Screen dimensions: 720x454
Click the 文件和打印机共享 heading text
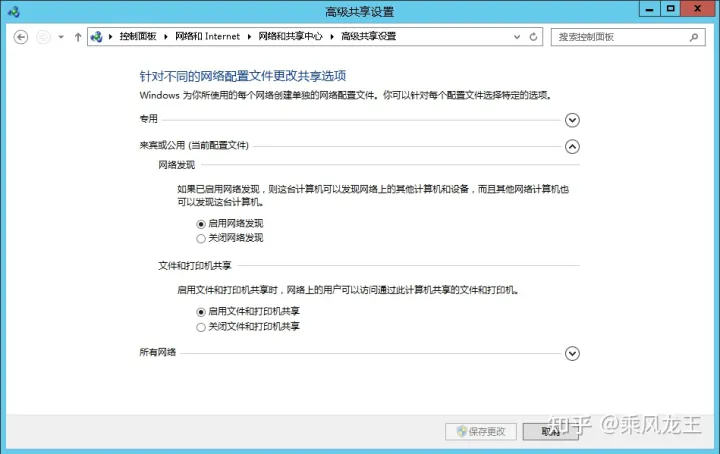click(195, 266)
